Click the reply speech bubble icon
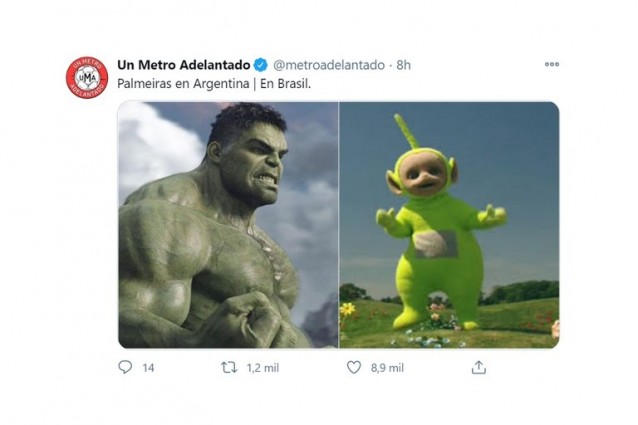The image size is (638, 425). 125,367
